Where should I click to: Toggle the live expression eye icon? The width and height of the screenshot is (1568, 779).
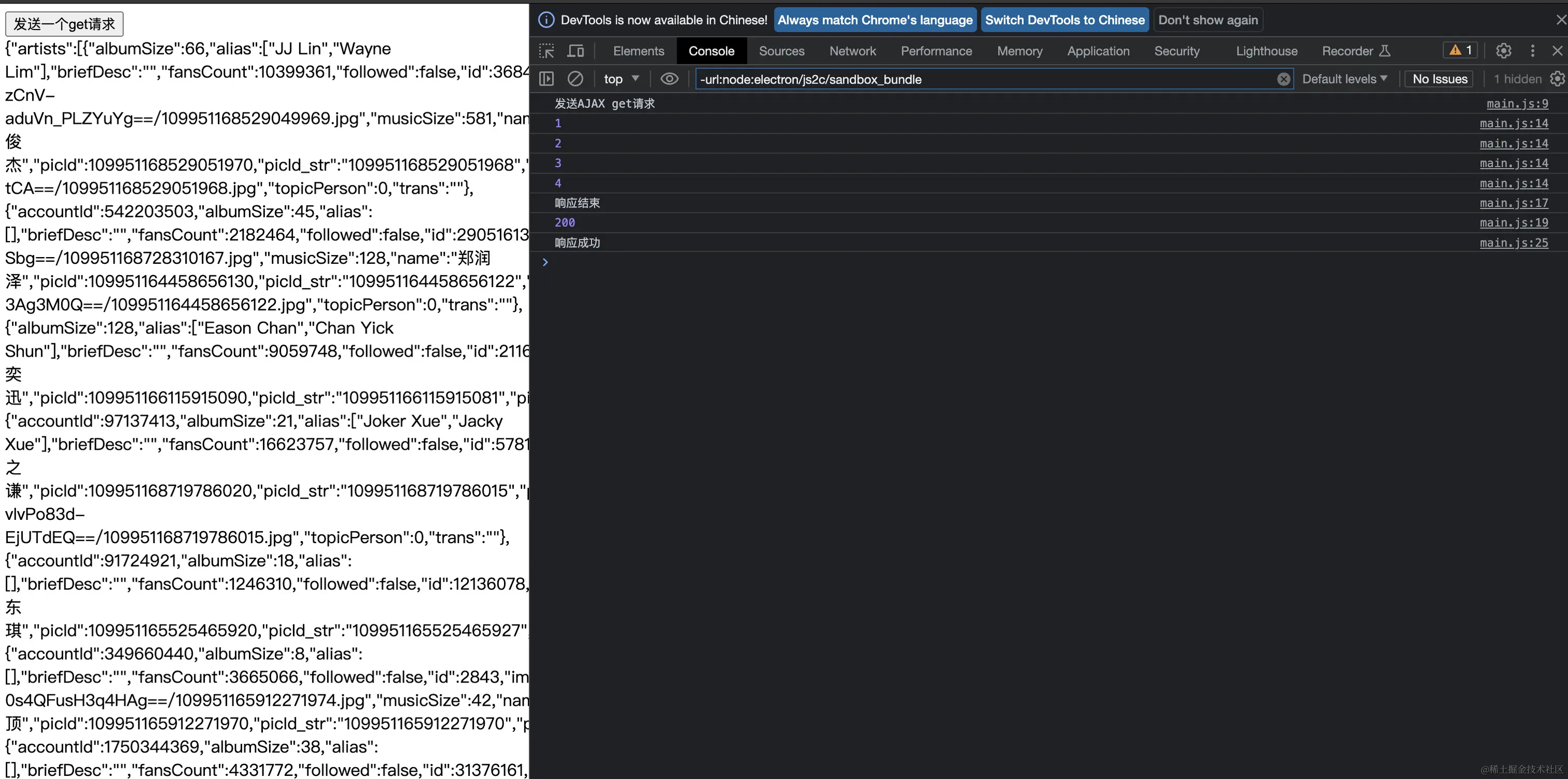pos(669,79)
